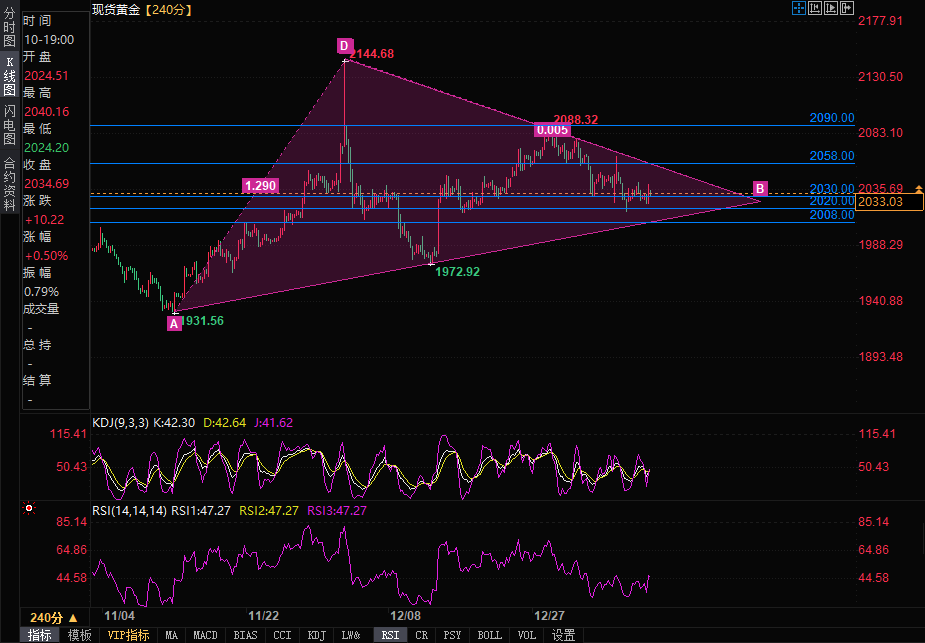Open 合约资料 side tab
Image resolution: width=925 pixels, height=643 pixels.
point(9,177)
